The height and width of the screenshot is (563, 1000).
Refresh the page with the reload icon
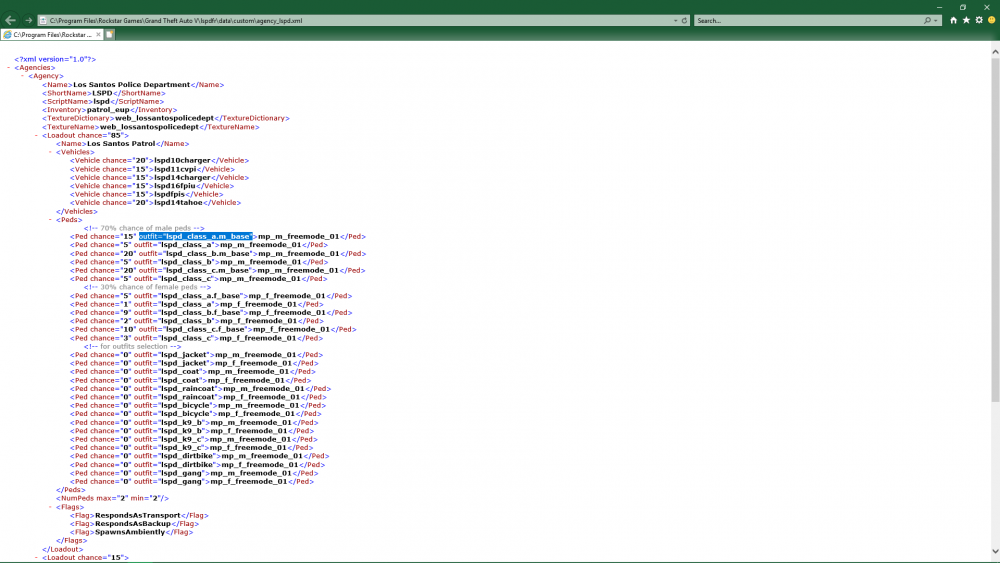click(683, 20)
